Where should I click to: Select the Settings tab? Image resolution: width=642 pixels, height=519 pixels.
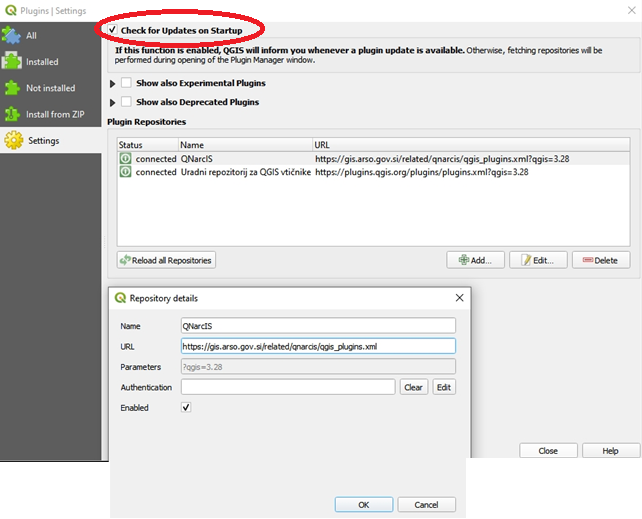coord(50,140)
